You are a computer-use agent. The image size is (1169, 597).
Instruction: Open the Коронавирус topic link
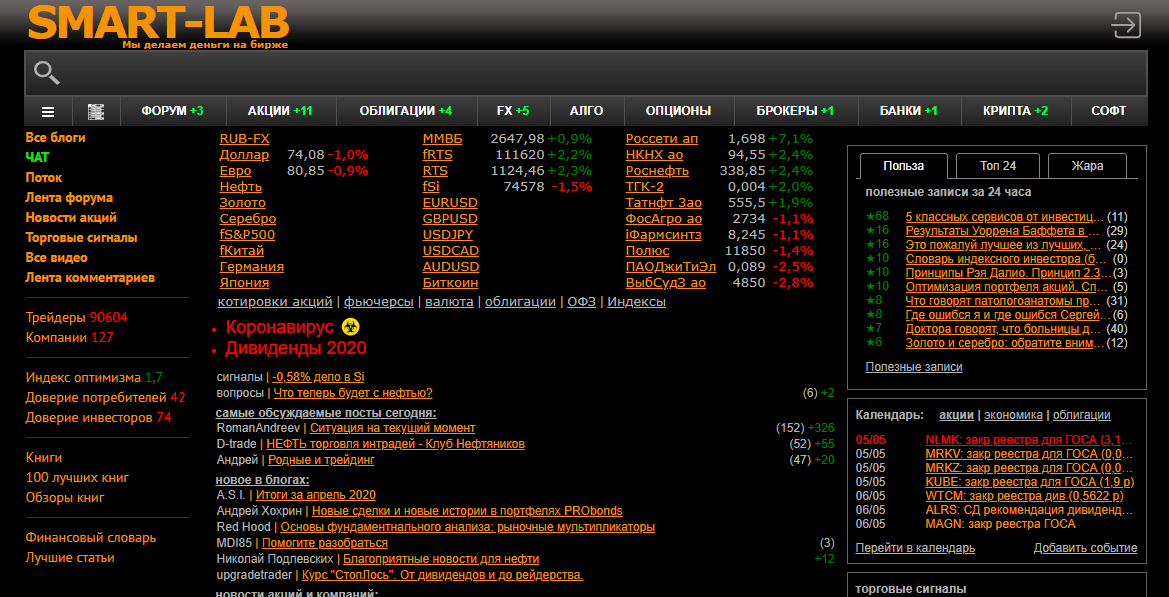coord(280,326)
